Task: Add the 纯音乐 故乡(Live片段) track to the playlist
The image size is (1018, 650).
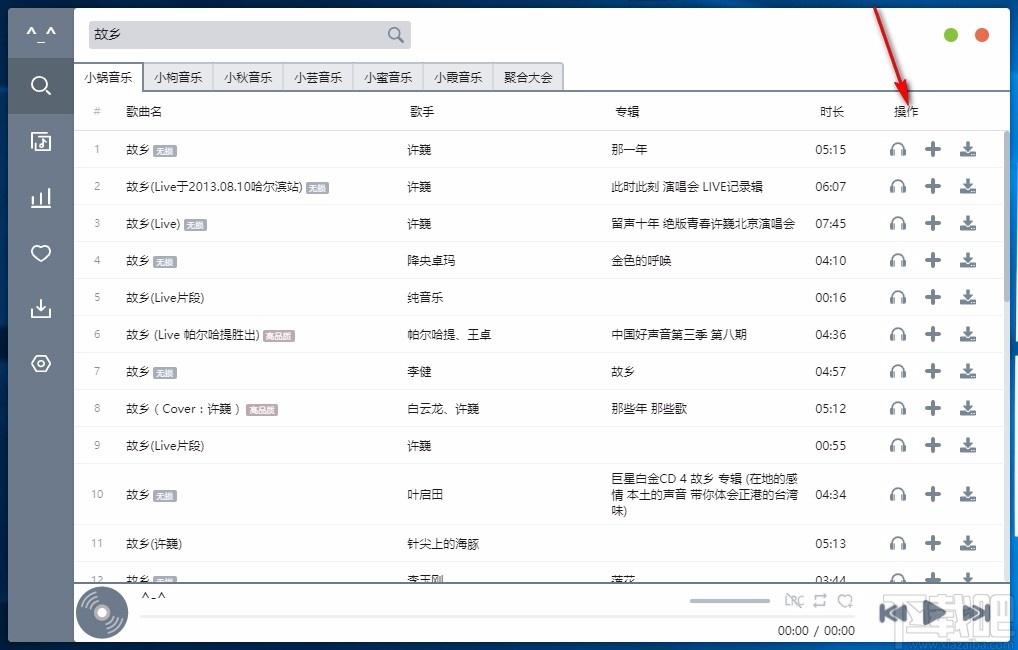Action: (933, 297)
